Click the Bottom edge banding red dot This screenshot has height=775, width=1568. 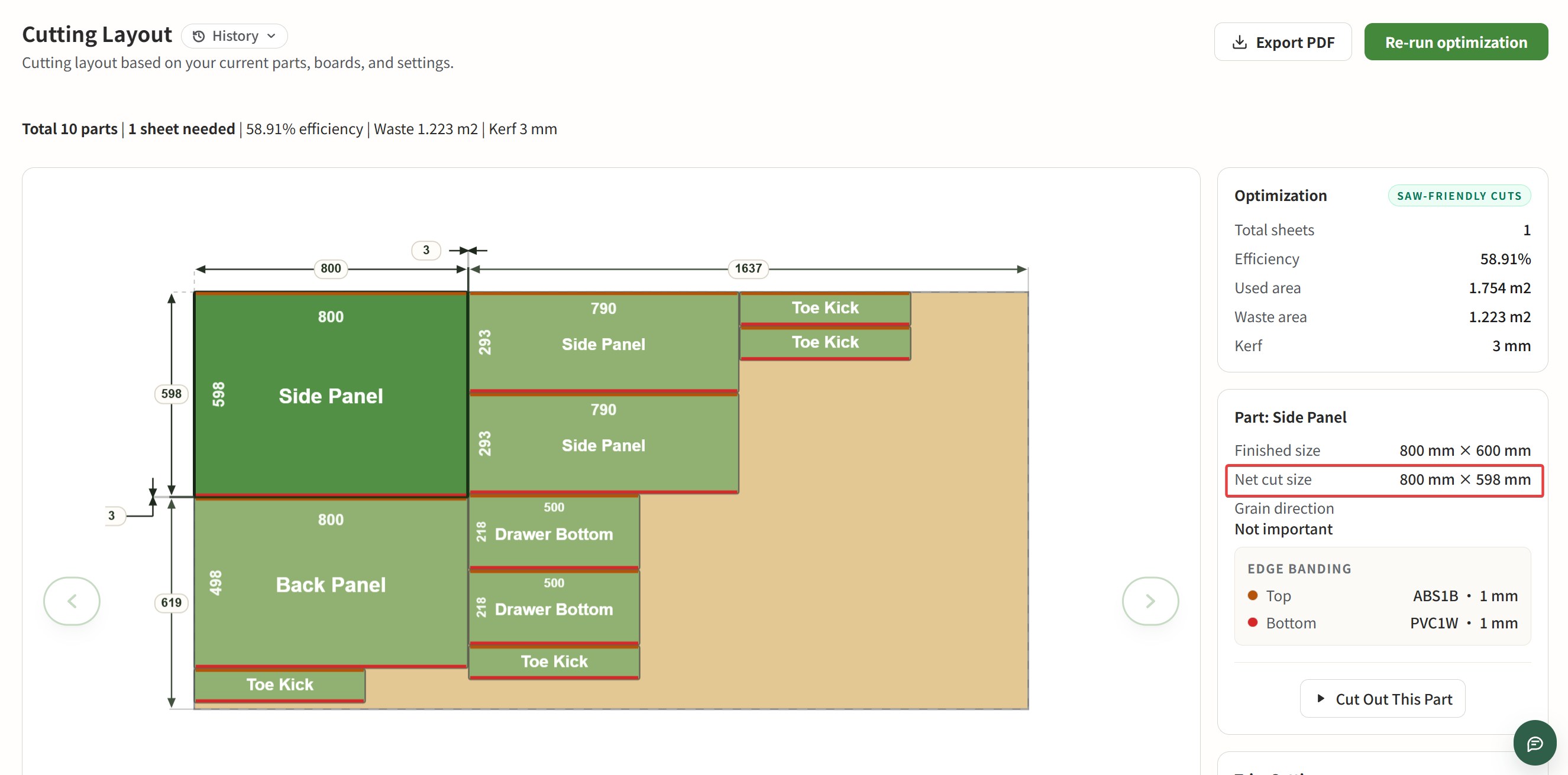pyautogui.click(x=1253, y=622)
